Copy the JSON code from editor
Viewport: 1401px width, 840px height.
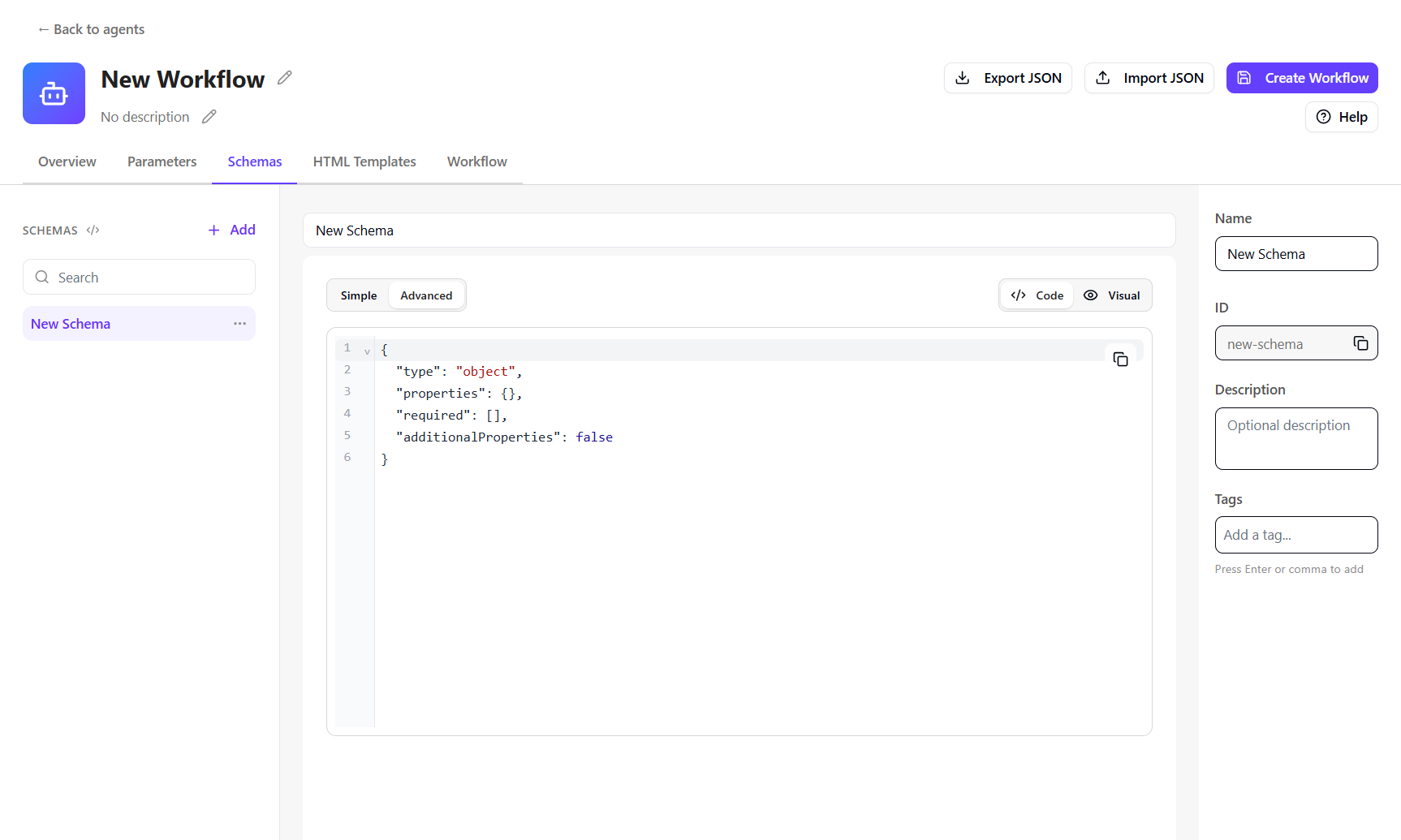tap(1120, 360)
